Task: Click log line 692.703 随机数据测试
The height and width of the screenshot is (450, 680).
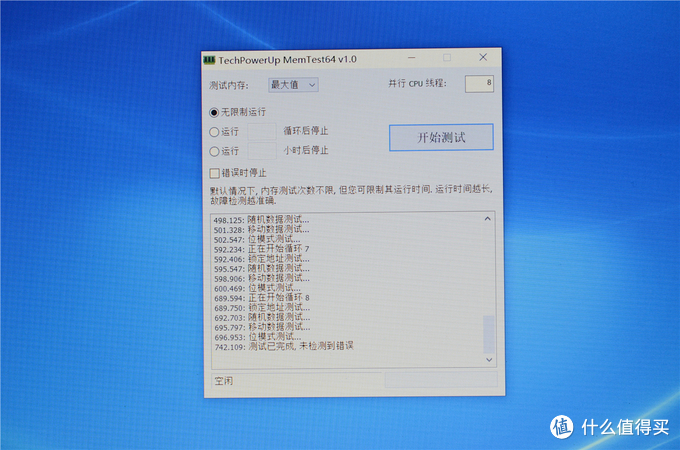Action: point(262,317)
